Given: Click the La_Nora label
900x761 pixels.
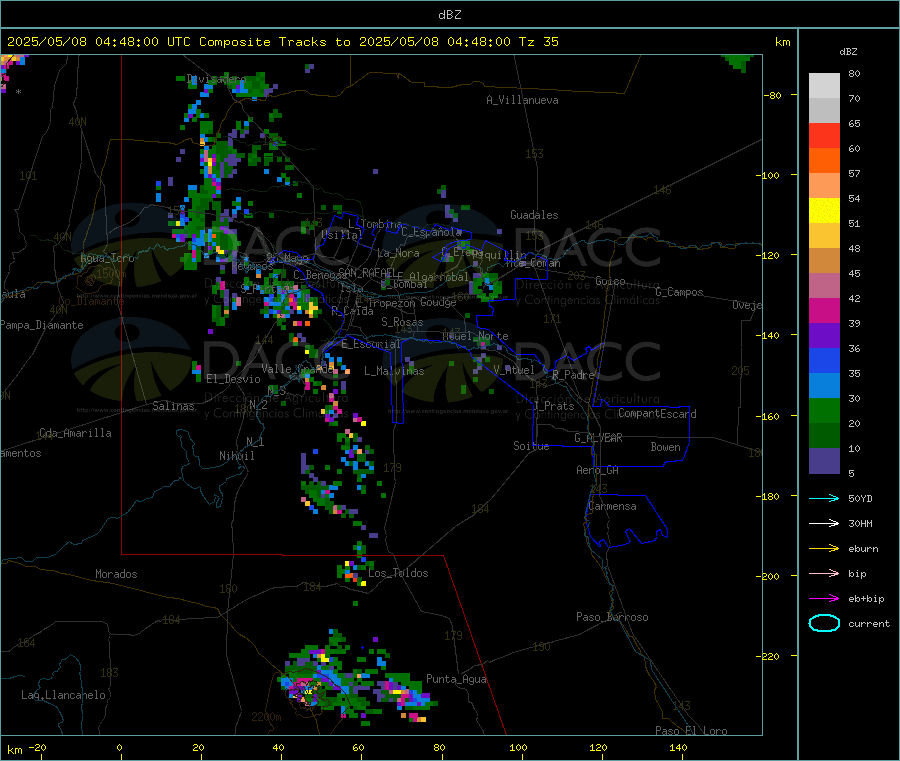Looking at the screenshot, I should click(398, 253).
